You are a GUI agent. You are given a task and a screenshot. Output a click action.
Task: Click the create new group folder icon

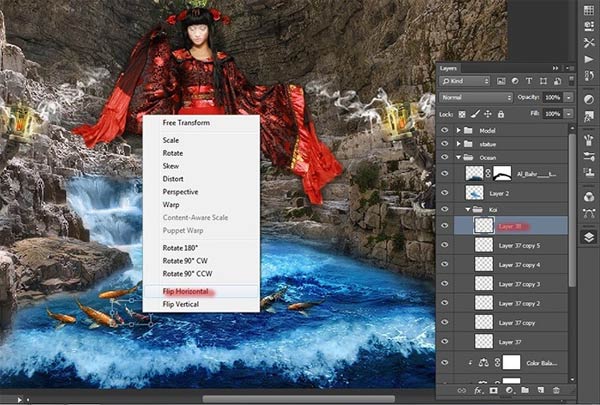[x=525, y=390]
